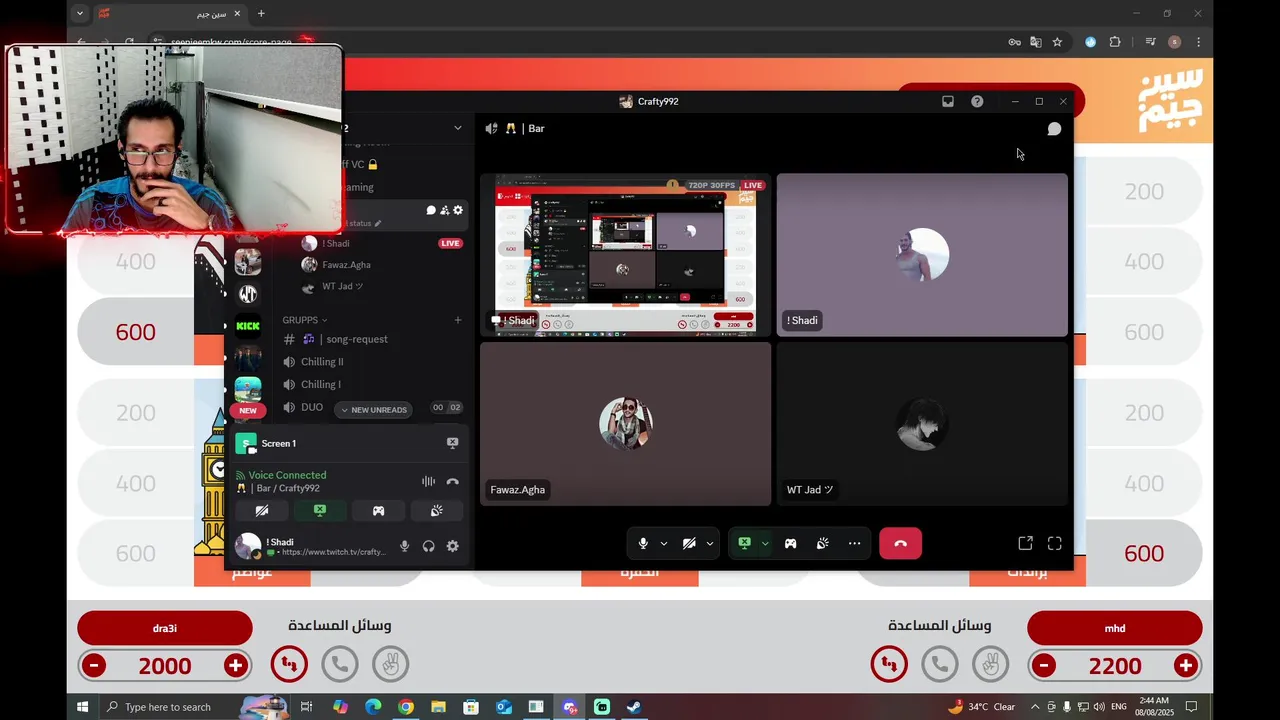Bookmark this page star icon
This screenshot has width=1280, height=720.
1057,42
